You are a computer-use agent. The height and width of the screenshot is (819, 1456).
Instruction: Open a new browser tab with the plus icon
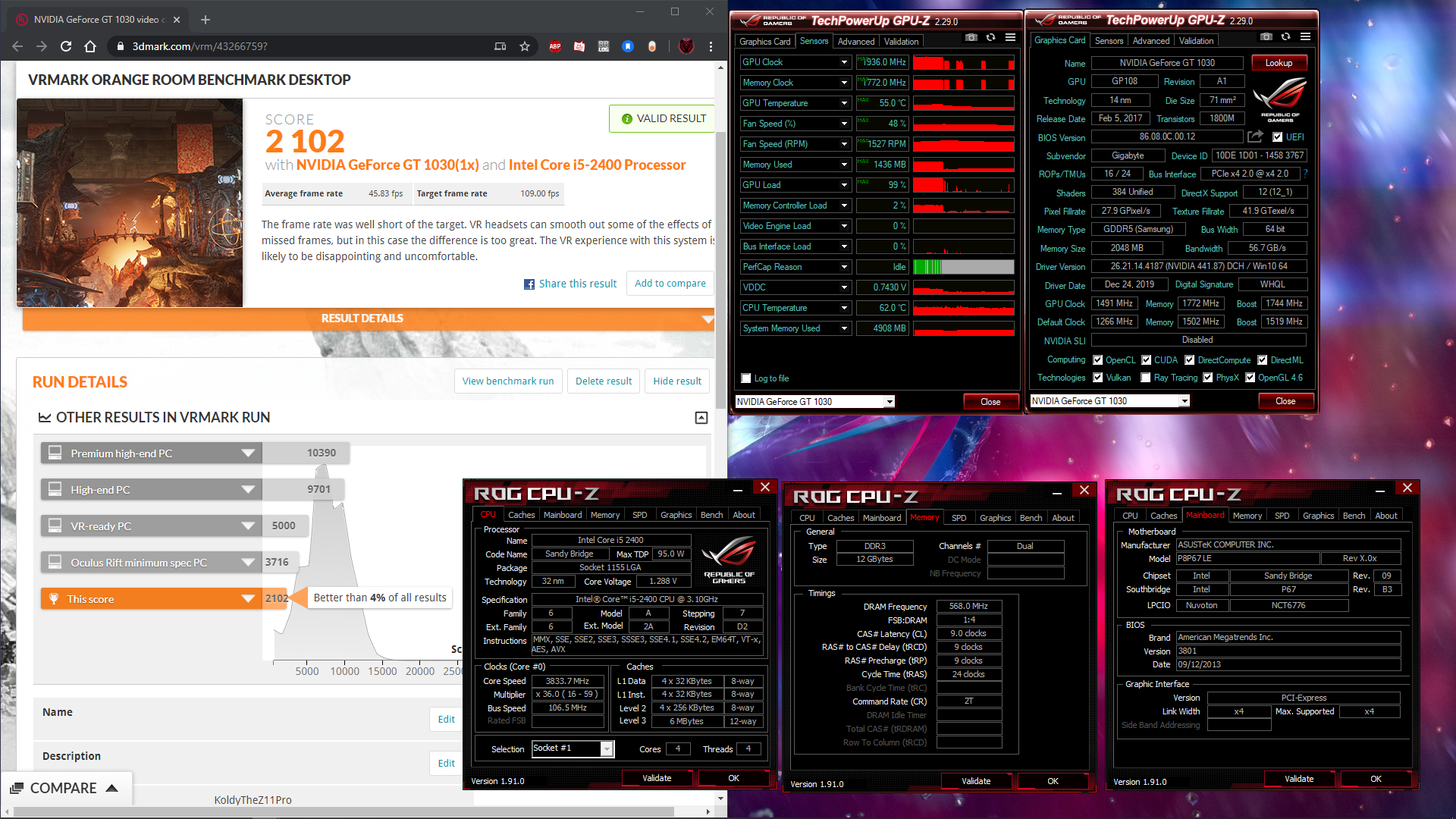206,20
